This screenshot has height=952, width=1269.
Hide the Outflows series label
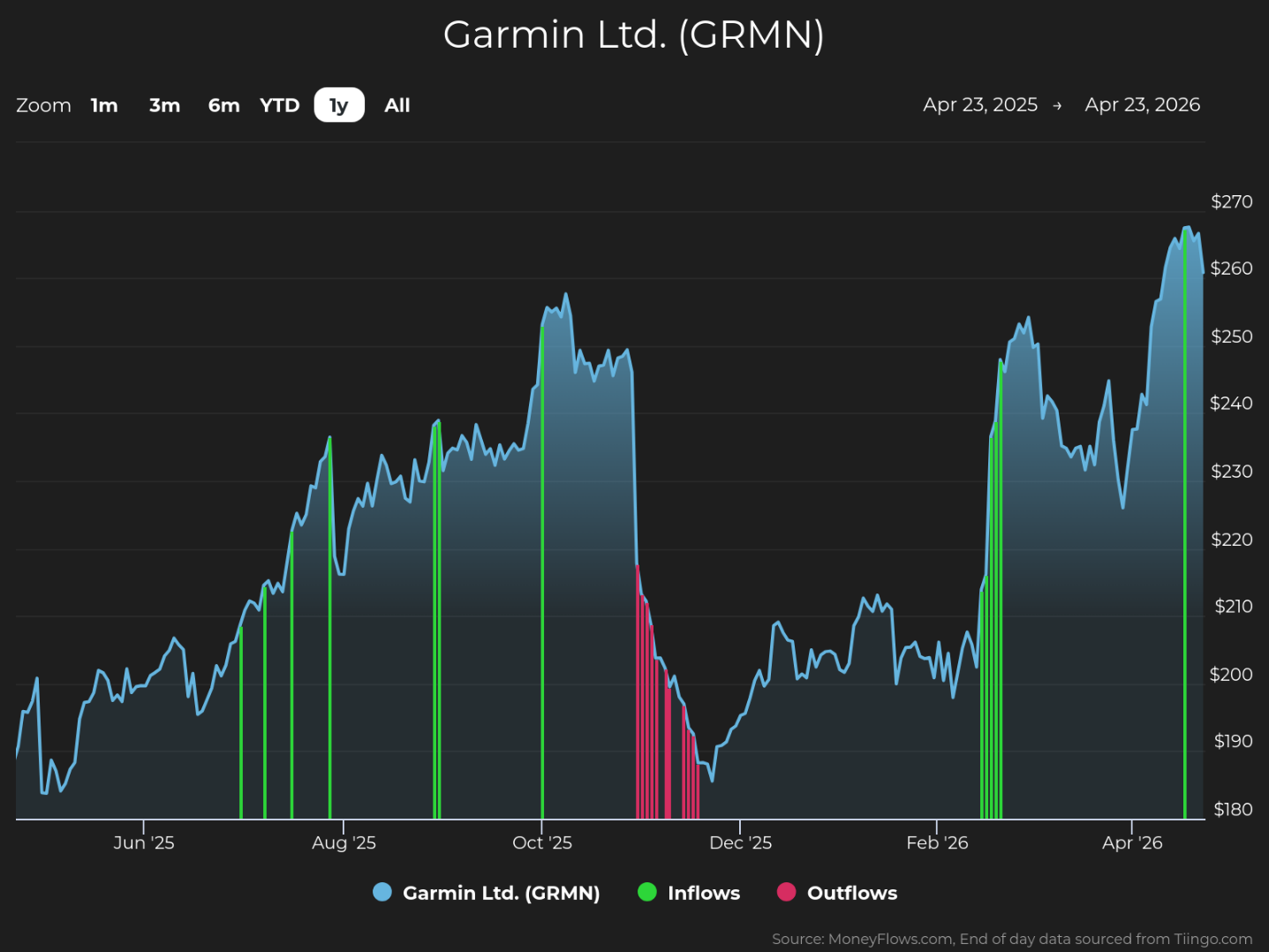click(x=851, y=893)
